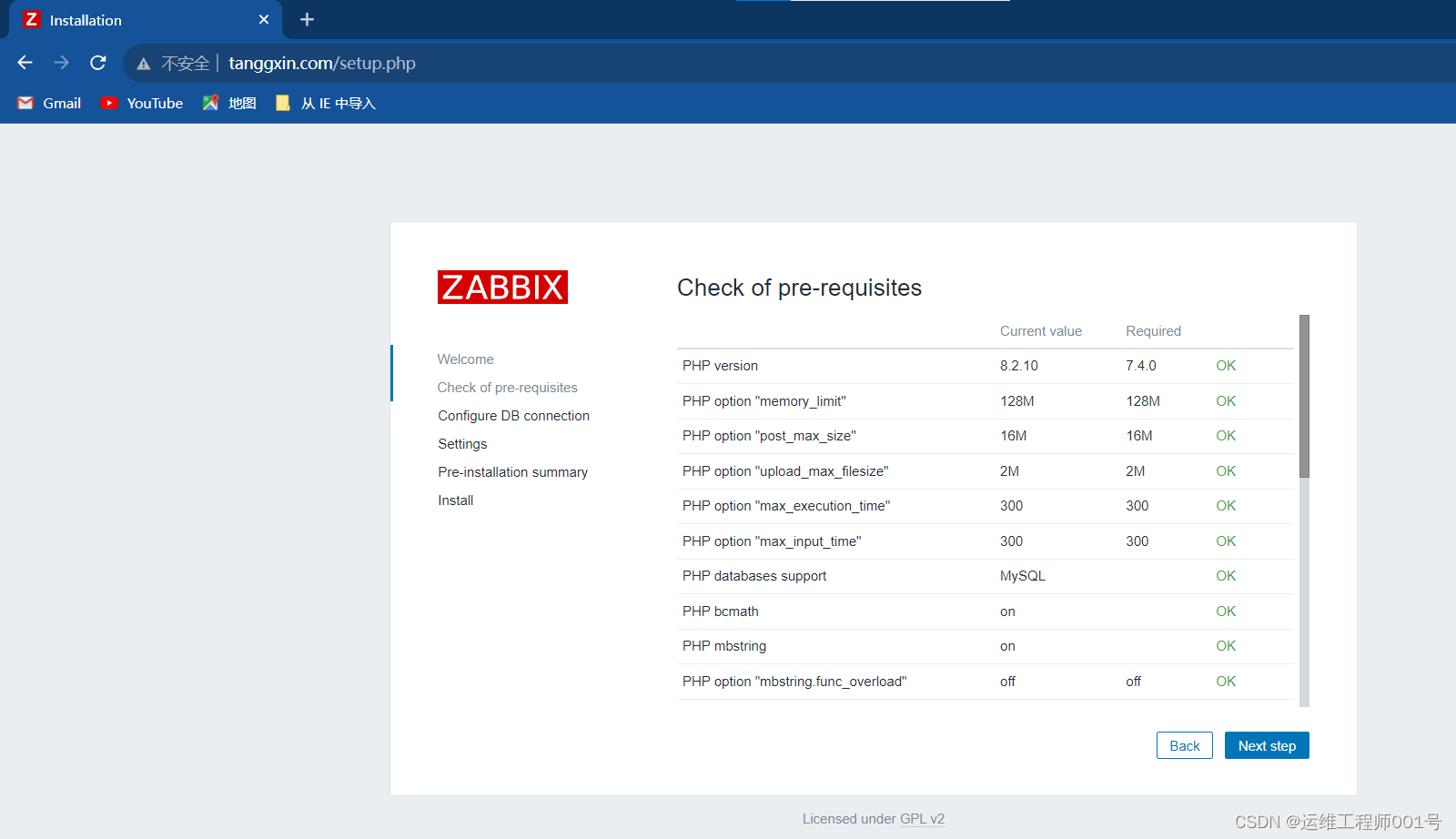Image resolution: width=1456 pixels, height=839 pixels.
Task: Open a new browser tab
Action: [x=307, y=19]
